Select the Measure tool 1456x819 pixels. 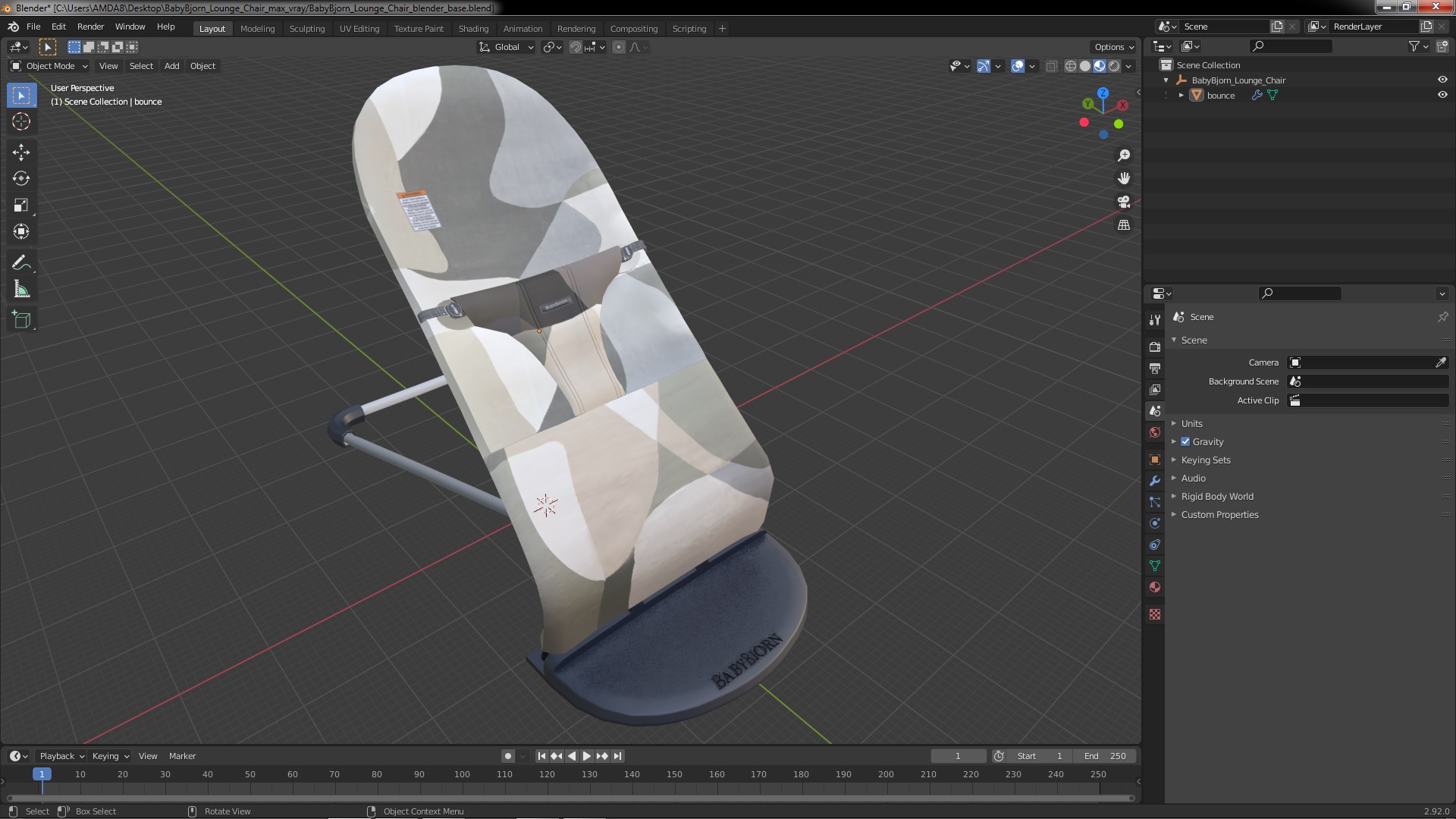21,290
